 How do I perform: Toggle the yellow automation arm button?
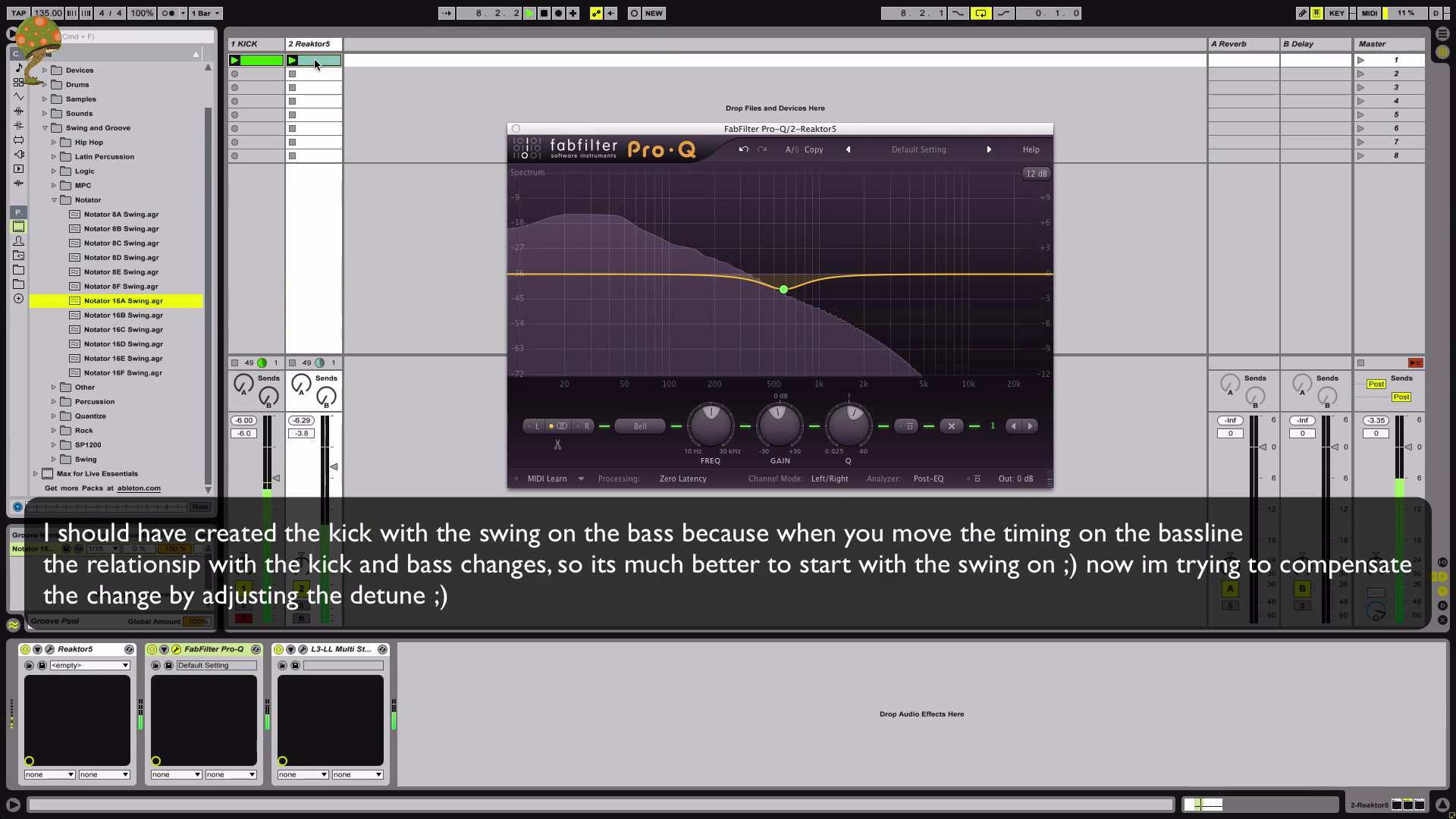point(596,13)
